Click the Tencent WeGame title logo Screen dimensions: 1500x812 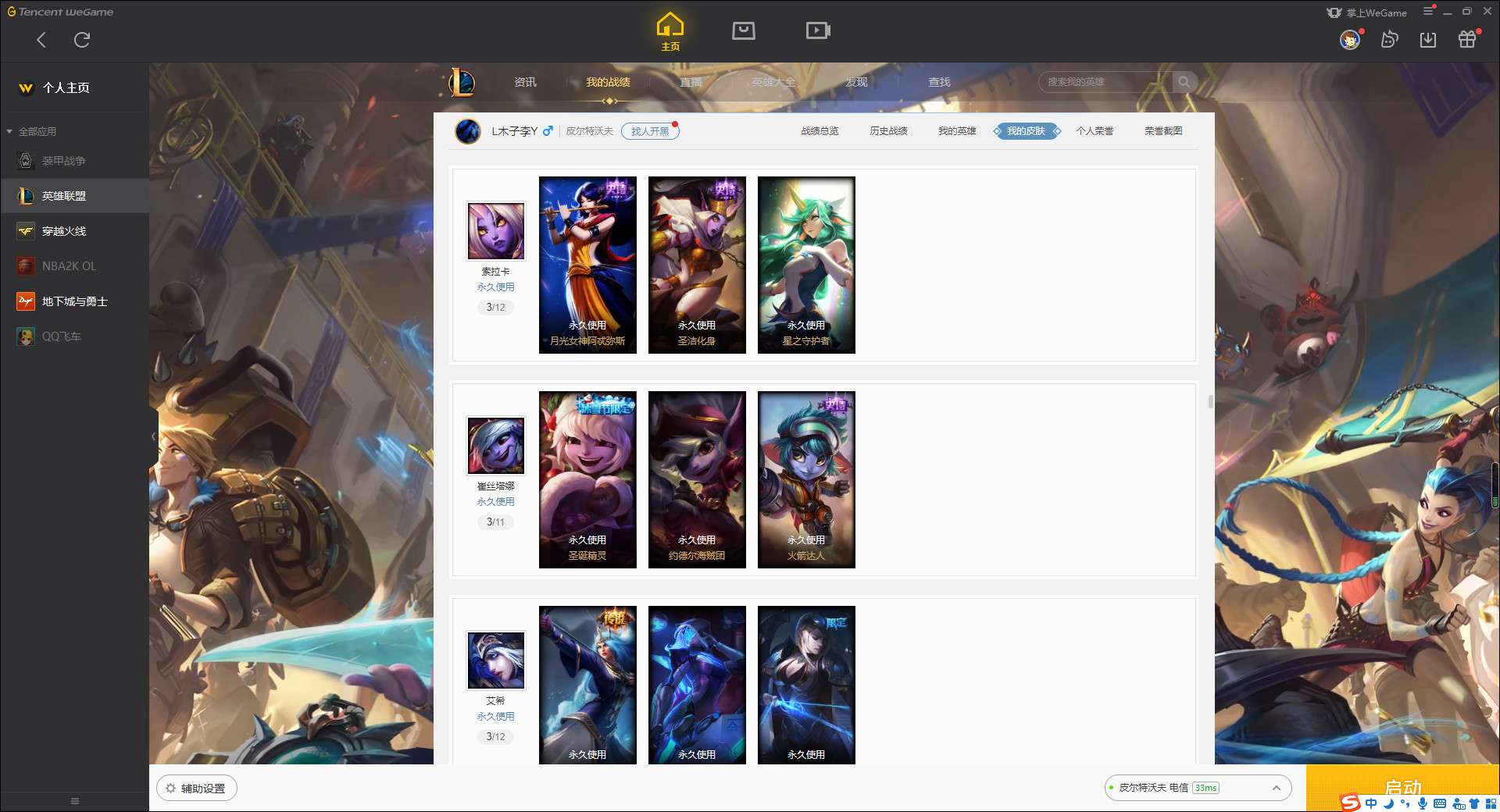[x=60, y=12]
